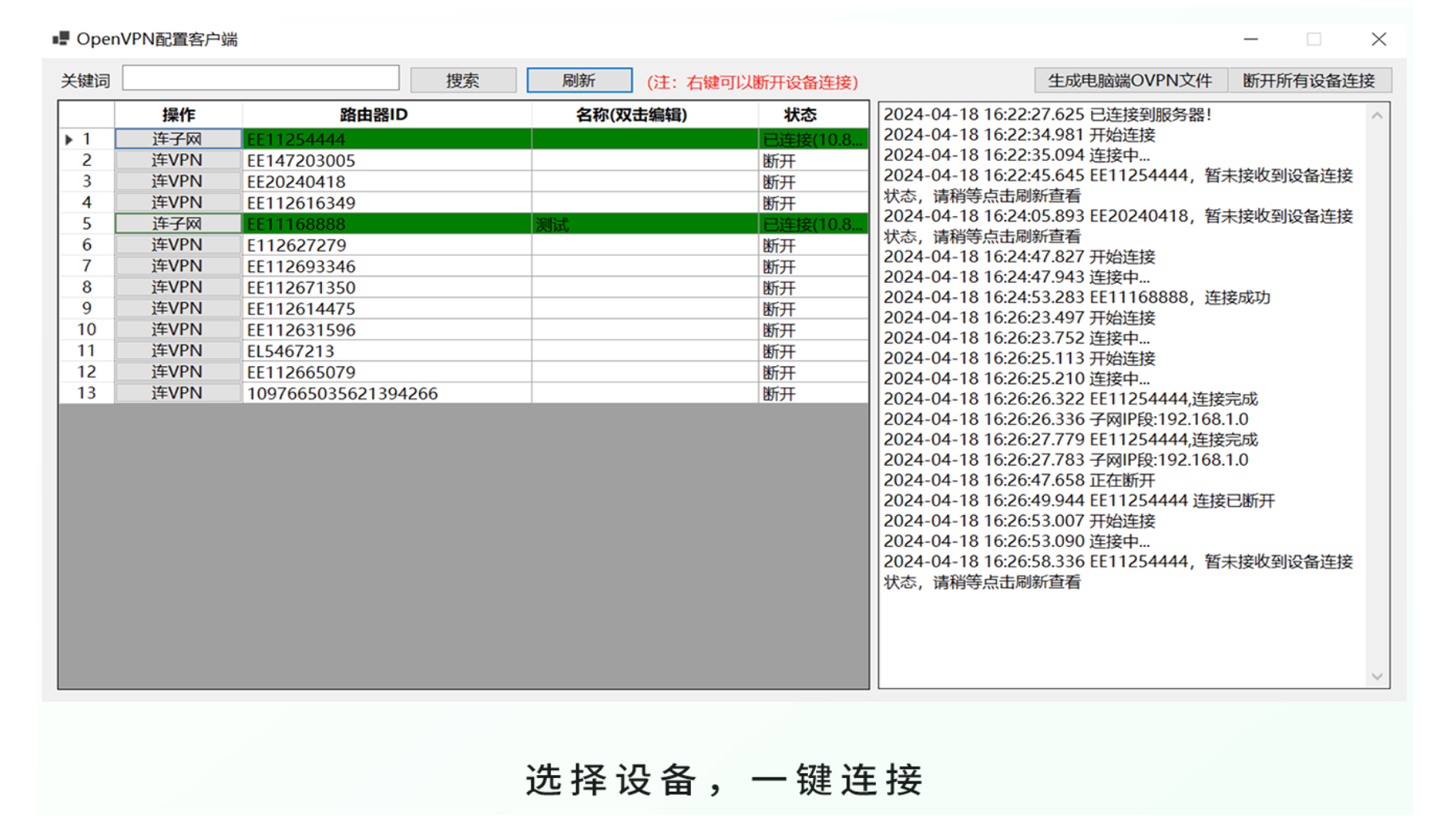Click 连VPN for router E112627279

coord(177,245)
